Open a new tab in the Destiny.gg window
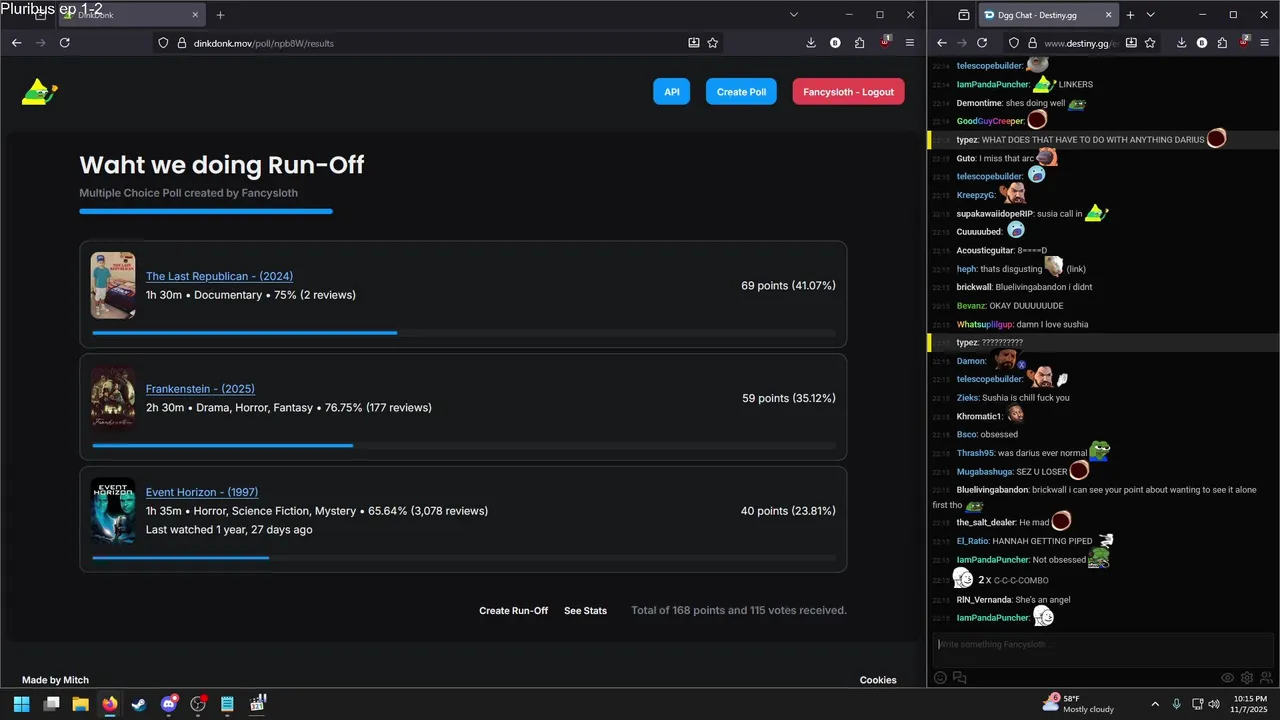Image resolution: width=1280 pixels, height=720 pixels. (x=1130, y=15)
